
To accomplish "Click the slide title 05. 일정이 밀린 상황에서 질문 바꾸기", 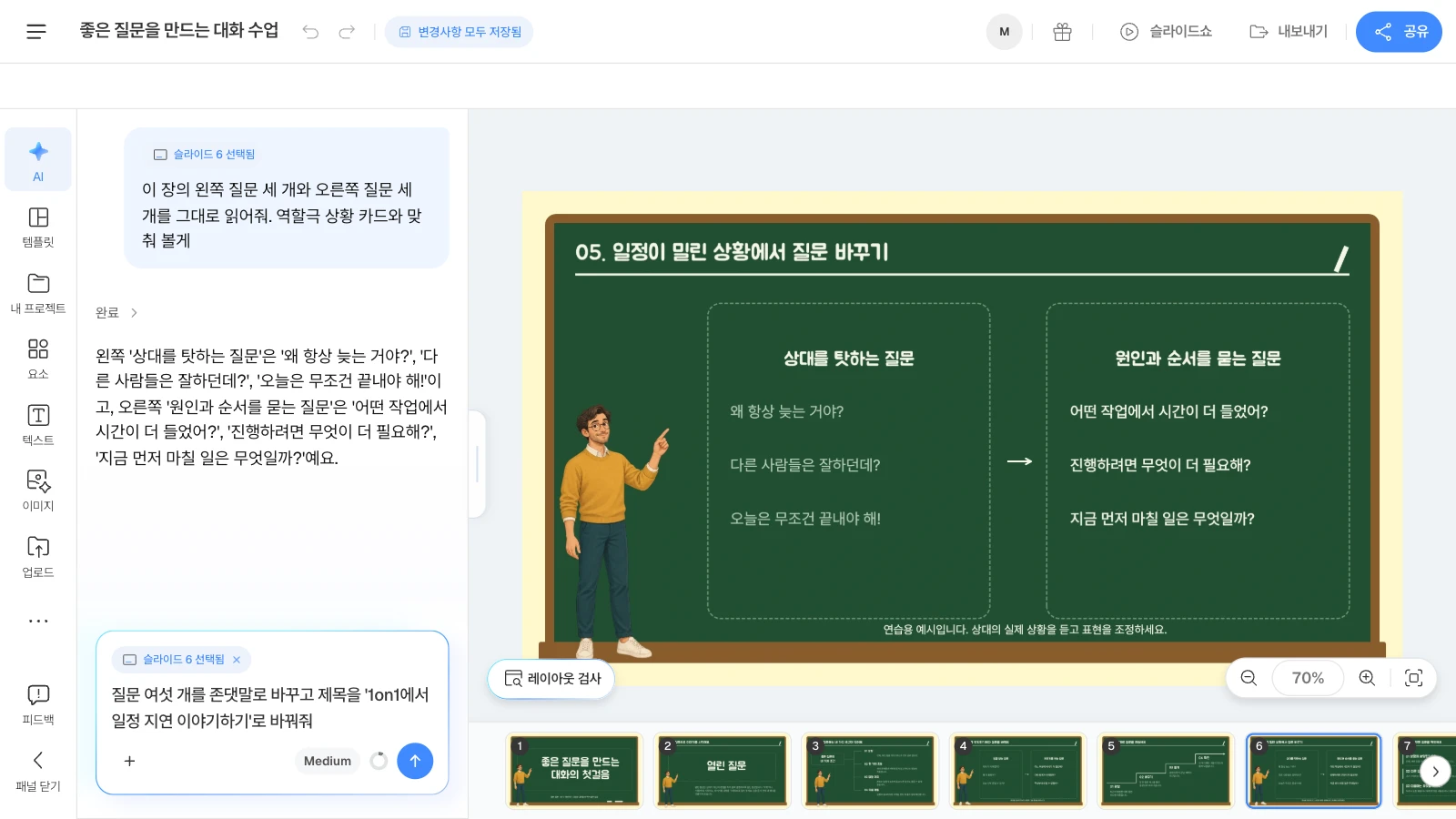I will point(732,252).
